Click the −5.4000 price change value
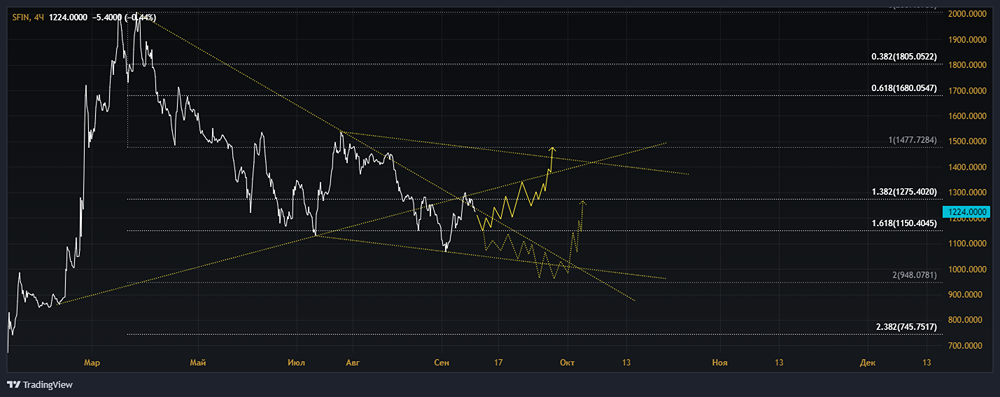 tap(108, 17)
